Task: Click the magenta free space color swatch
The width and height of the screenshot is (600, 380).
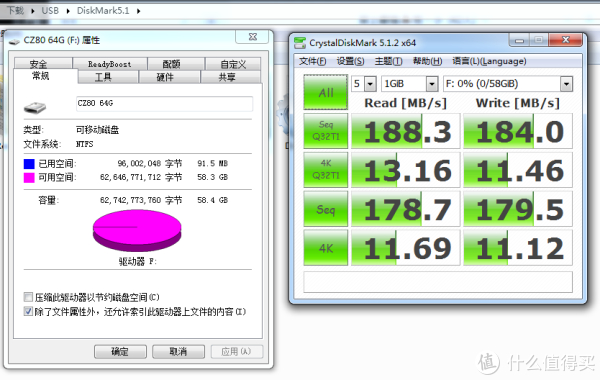Action: point(29,178)
